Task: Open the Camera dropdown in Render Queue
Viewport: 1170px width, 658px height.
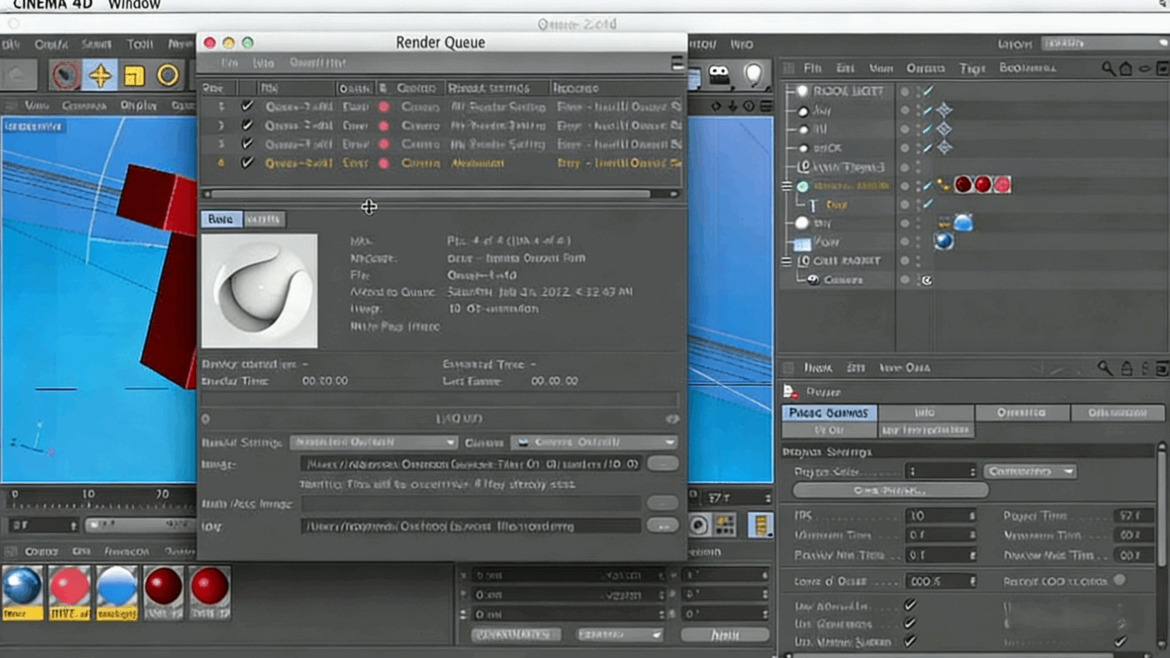Action: [x=595, y=442]
